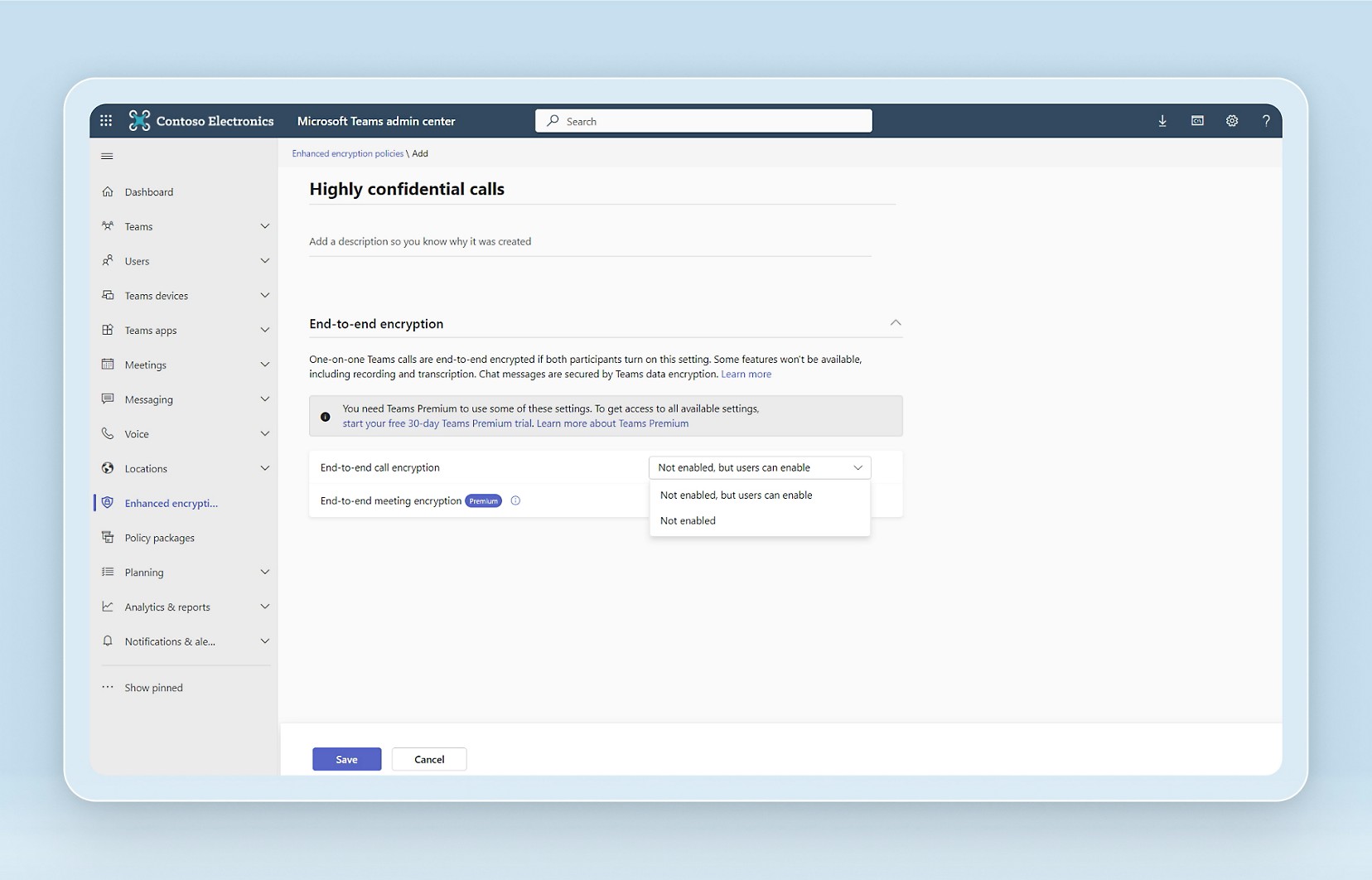Open the cloud shell screen icon

1197,121
